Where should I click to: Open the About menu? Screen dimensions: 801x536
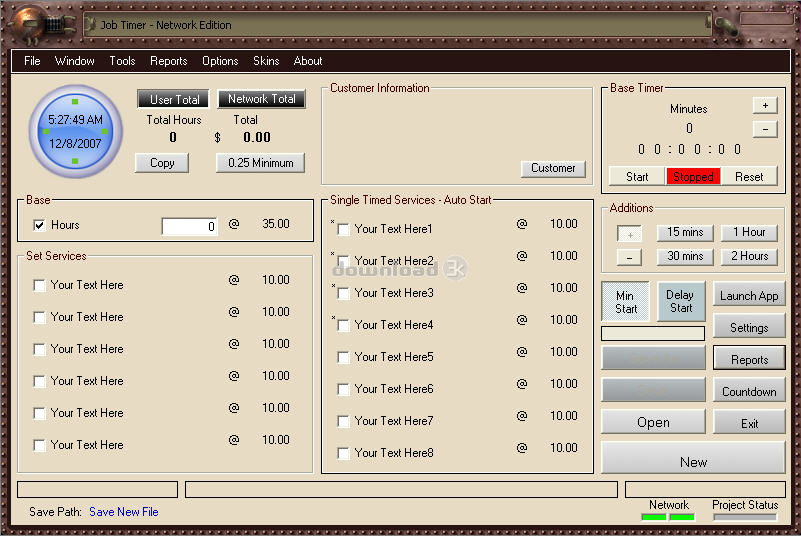(x=308, y=61)
